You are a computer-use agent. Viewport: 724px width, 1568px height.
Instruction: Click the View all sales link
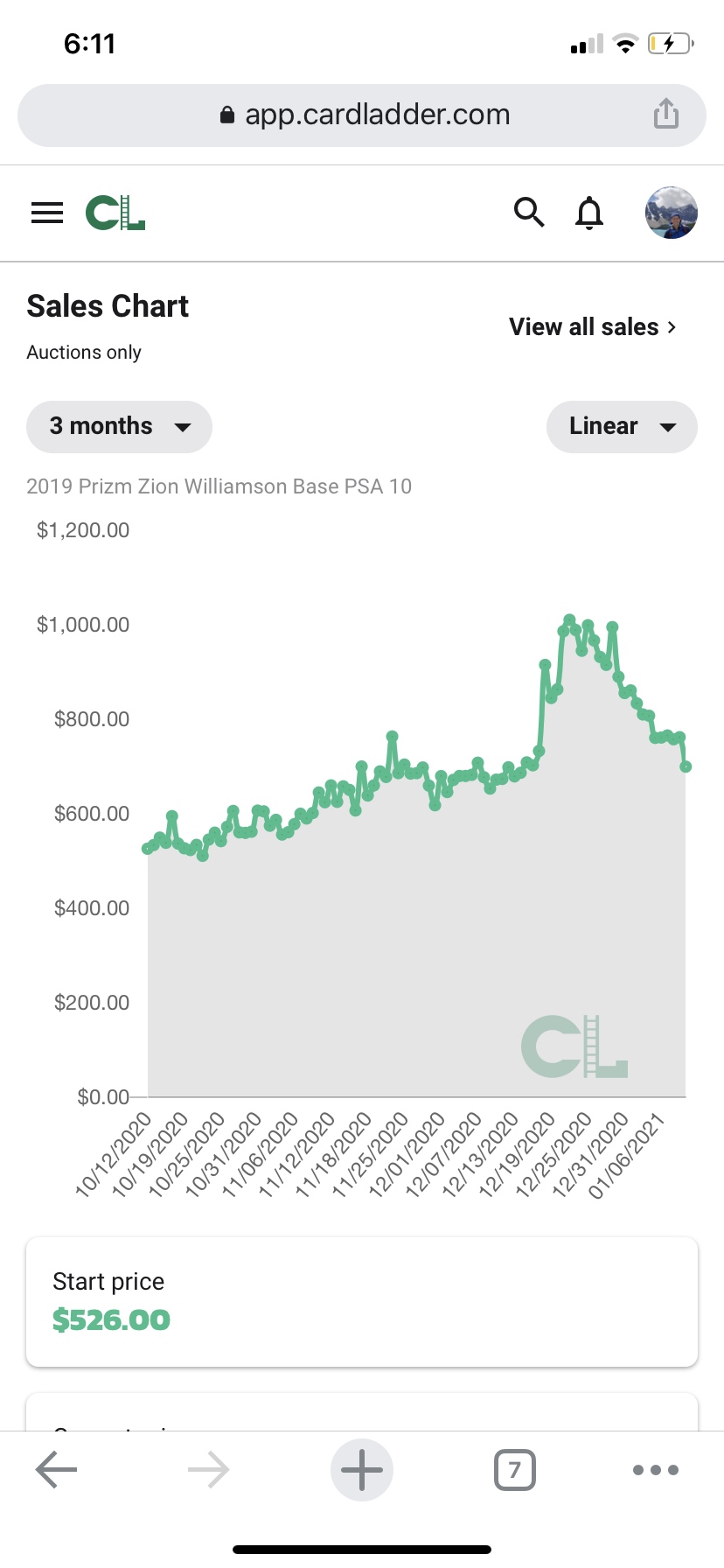click(x=593, y=327)
